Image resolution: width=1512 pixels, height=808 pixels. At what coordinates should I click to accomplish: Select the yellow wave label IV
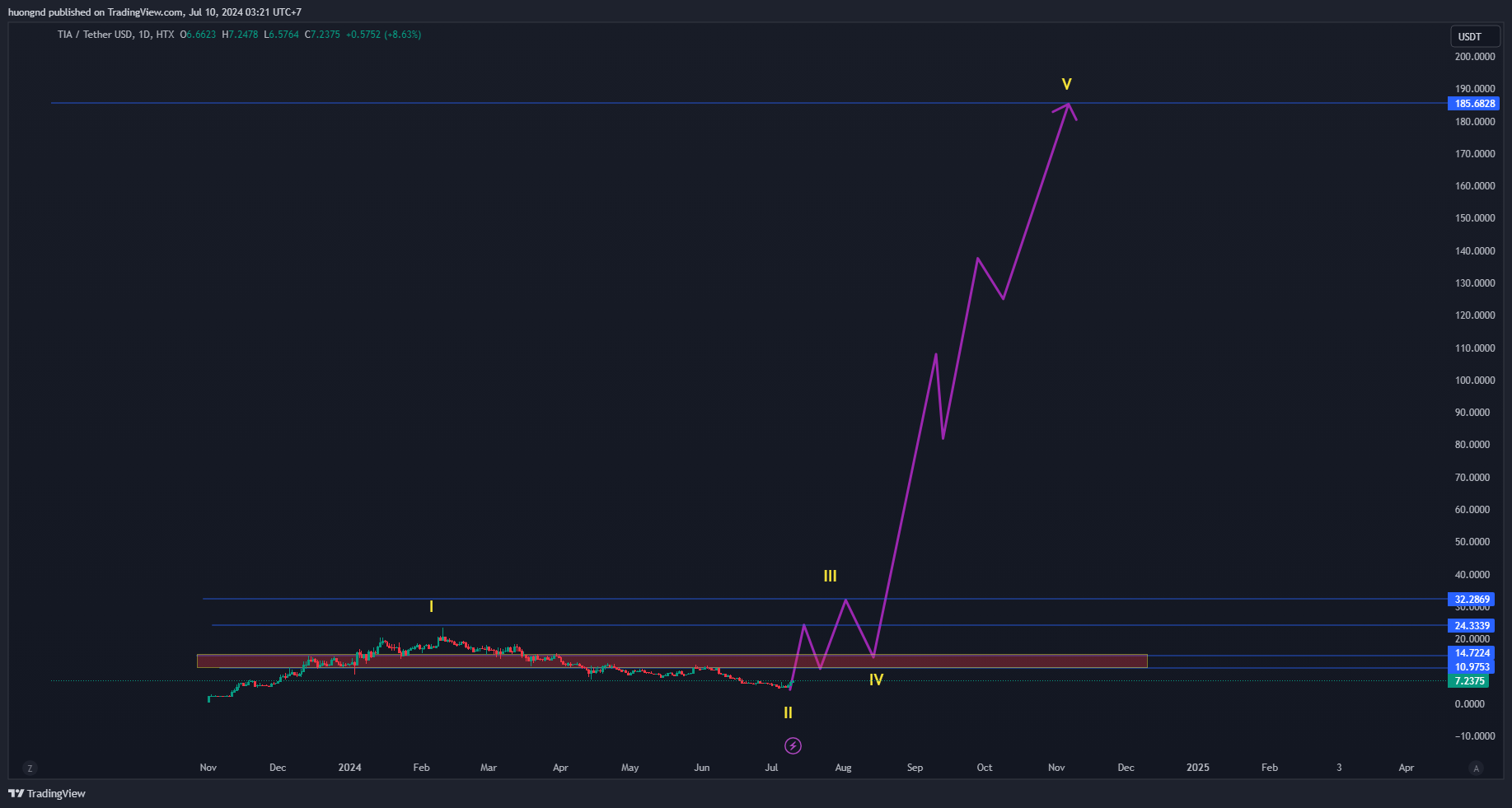876,680
